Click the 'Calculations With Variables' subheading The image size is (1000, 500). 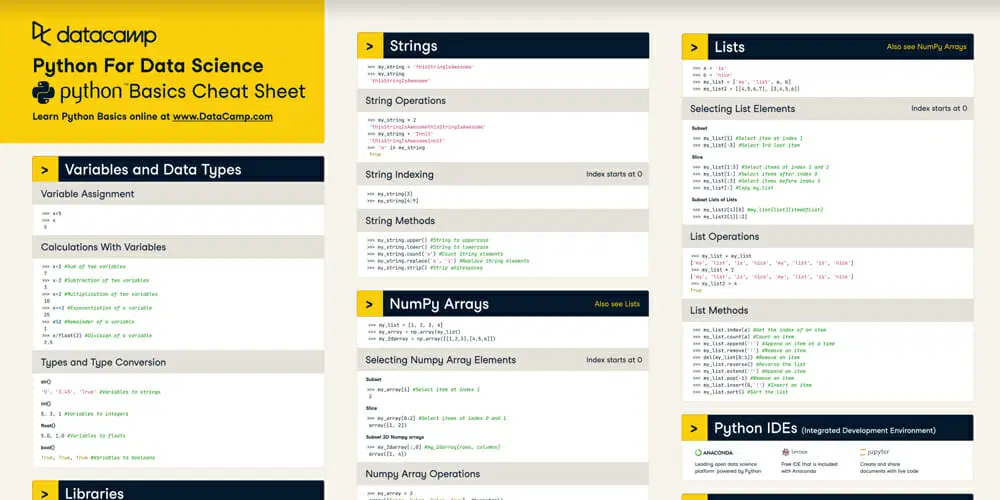[x=103, y=247]
